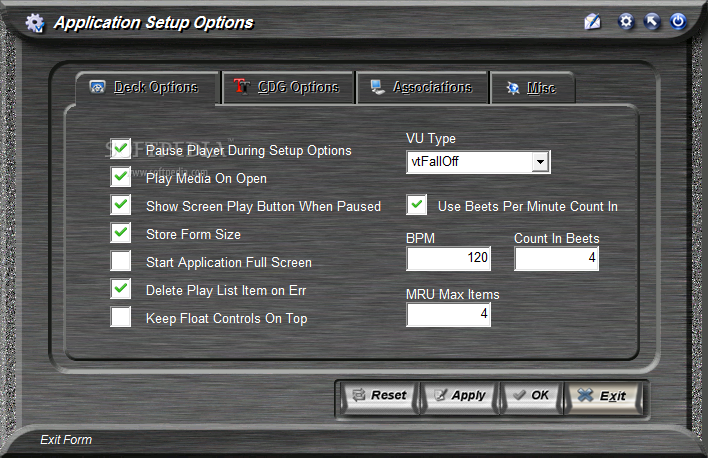Click the envelope notepad icon in title bar
Screen dimensions: 708x458
click(592, 21)
